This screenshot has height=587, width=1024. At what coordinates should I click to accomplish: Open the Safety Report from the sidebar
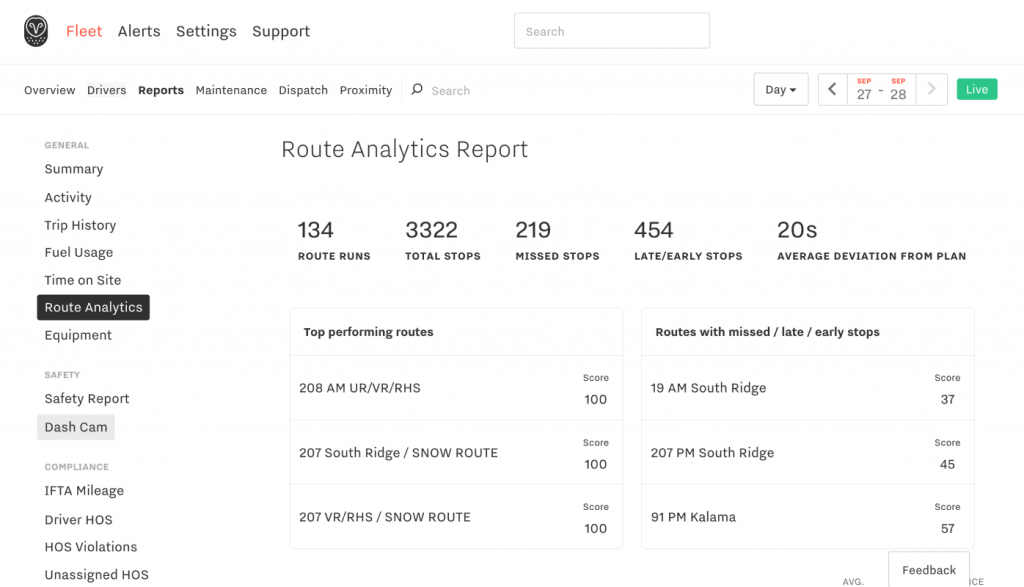coord(86,398)
